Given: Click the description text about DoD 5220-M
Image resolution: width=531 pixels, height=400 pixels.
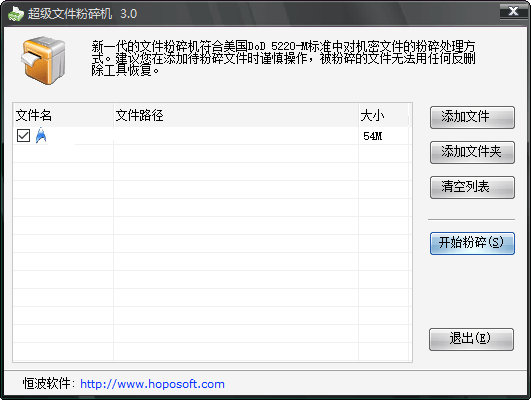Looking at the screenshot, I should click(283, 58).
